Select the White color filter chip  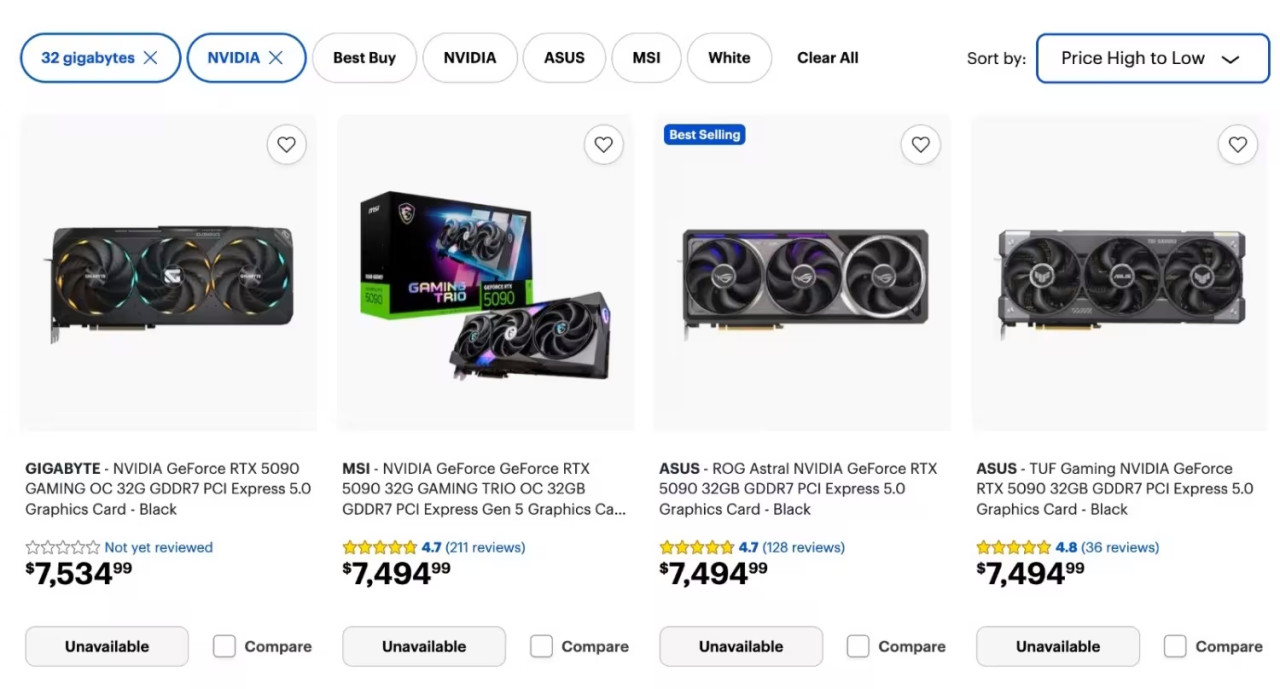point(729,58)
